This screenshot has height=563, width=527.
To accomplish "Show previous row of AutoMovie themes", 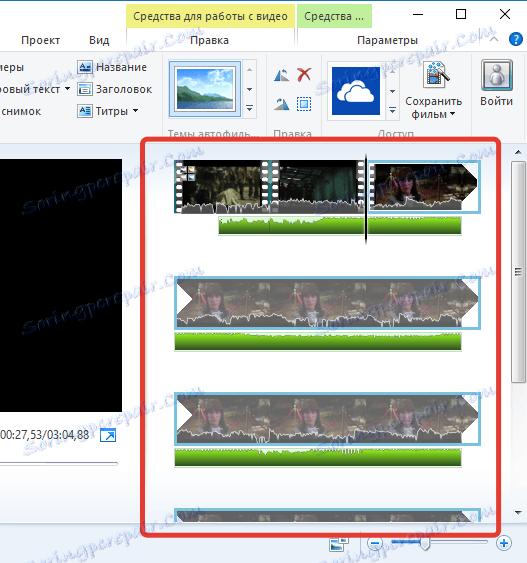I will (x=249, y=70).
